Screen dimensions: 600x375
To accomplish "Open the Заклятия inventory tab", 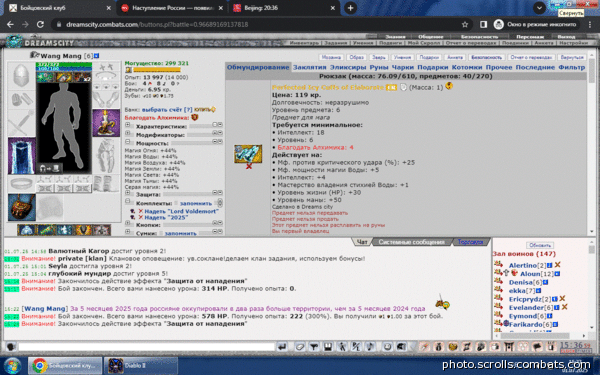I will pyautogui.click(x=309, y=67).
